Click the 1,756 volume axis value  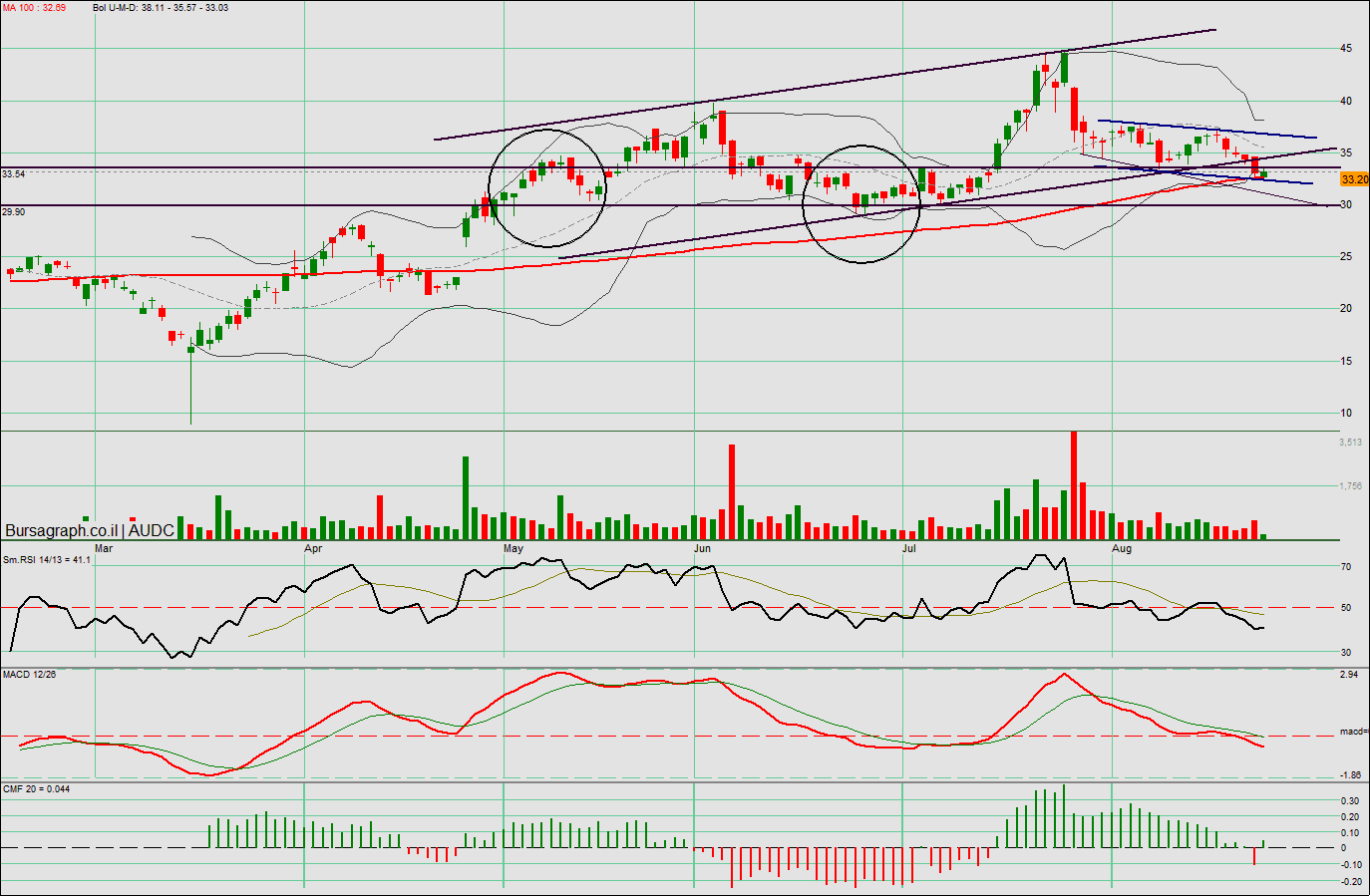tap(1350, 486)
